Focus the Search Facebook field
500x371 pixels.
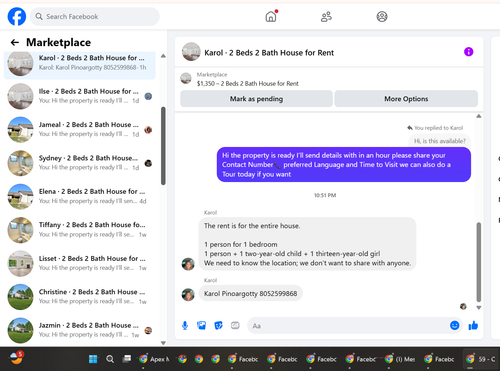point(95,16)
